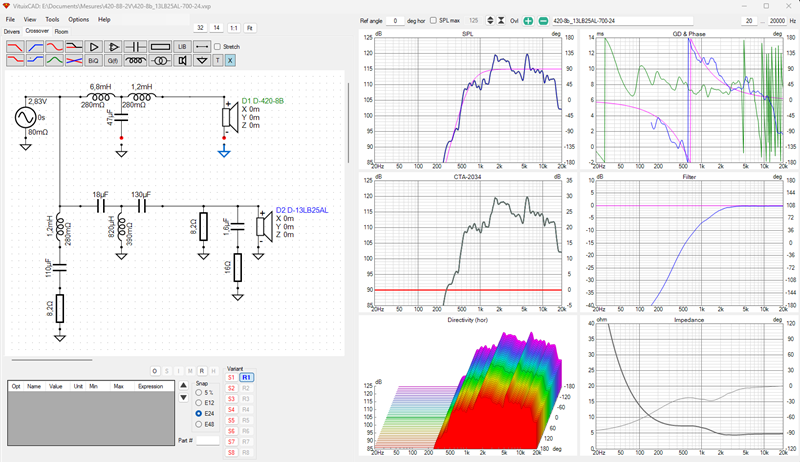Select variant S2 button
800x462 pixels.
coord(232,389)
